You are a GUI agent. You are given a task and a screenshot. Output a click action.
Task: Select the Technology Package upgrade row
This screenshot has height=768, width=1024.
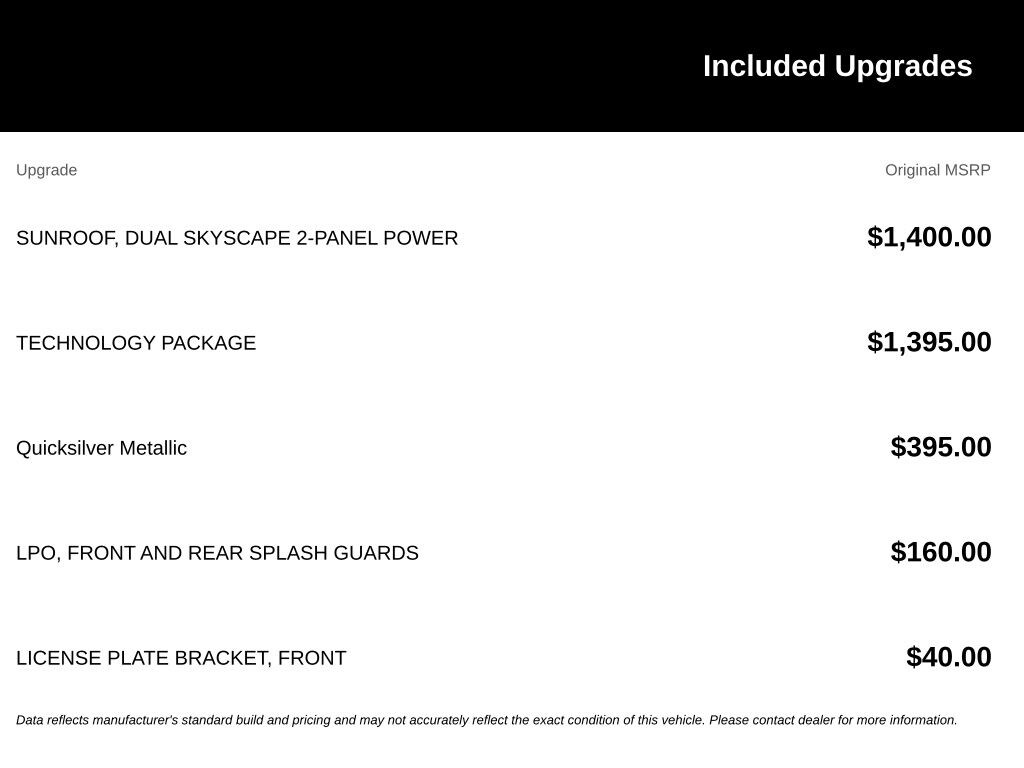click(504, 342)
